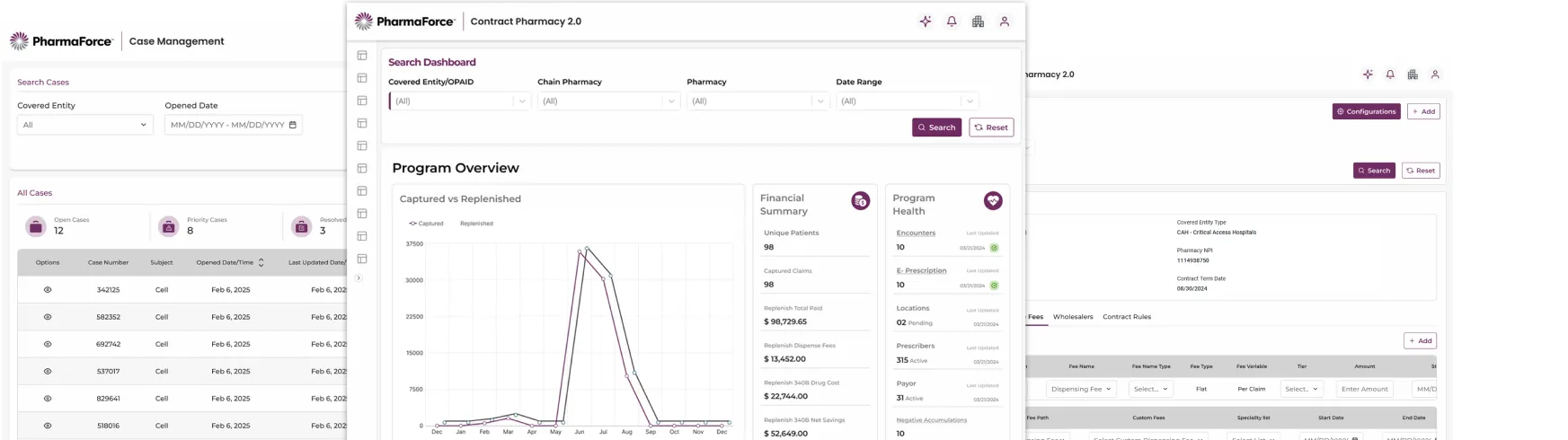Image resolution: width=1568 pixels, height=440 pixels.
Task: Open the E-Prescription link in Program Health
Action: tap(921, 271)
